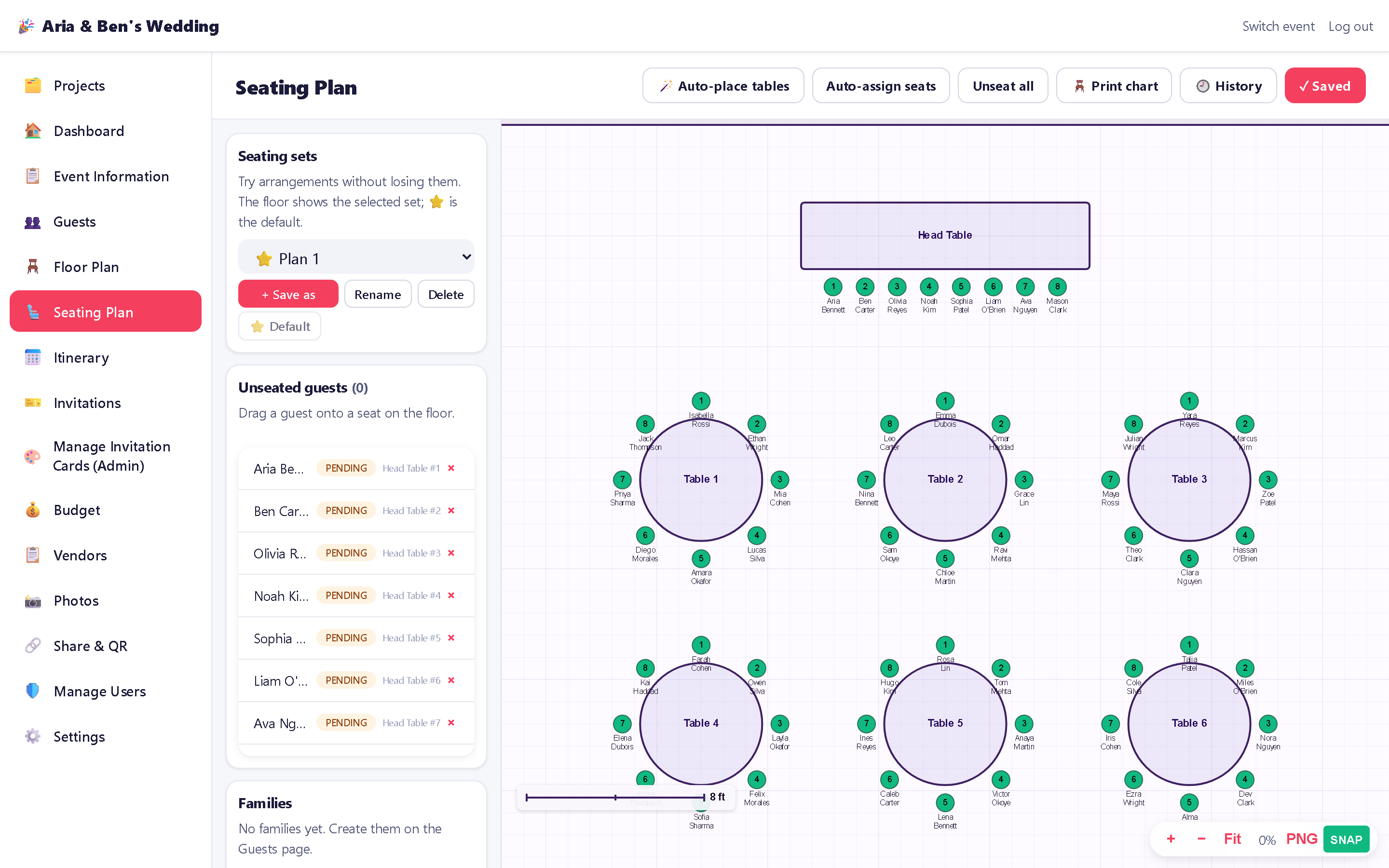Toggle the SNAP grid button
Image resolution: width=1389 pixels, height=868 pixels.
tap(1346, 839)
